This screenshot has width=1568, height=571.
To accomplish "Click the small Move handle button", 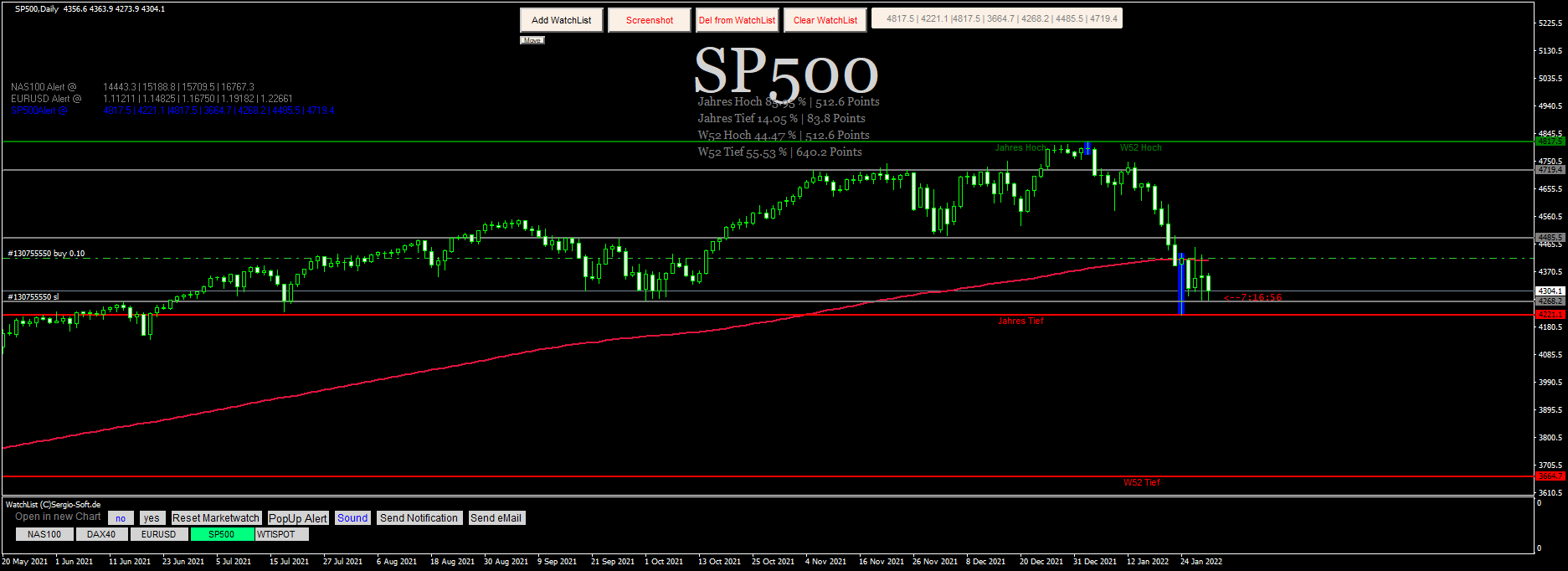I will pyautogui.click(x=532, y=40).
